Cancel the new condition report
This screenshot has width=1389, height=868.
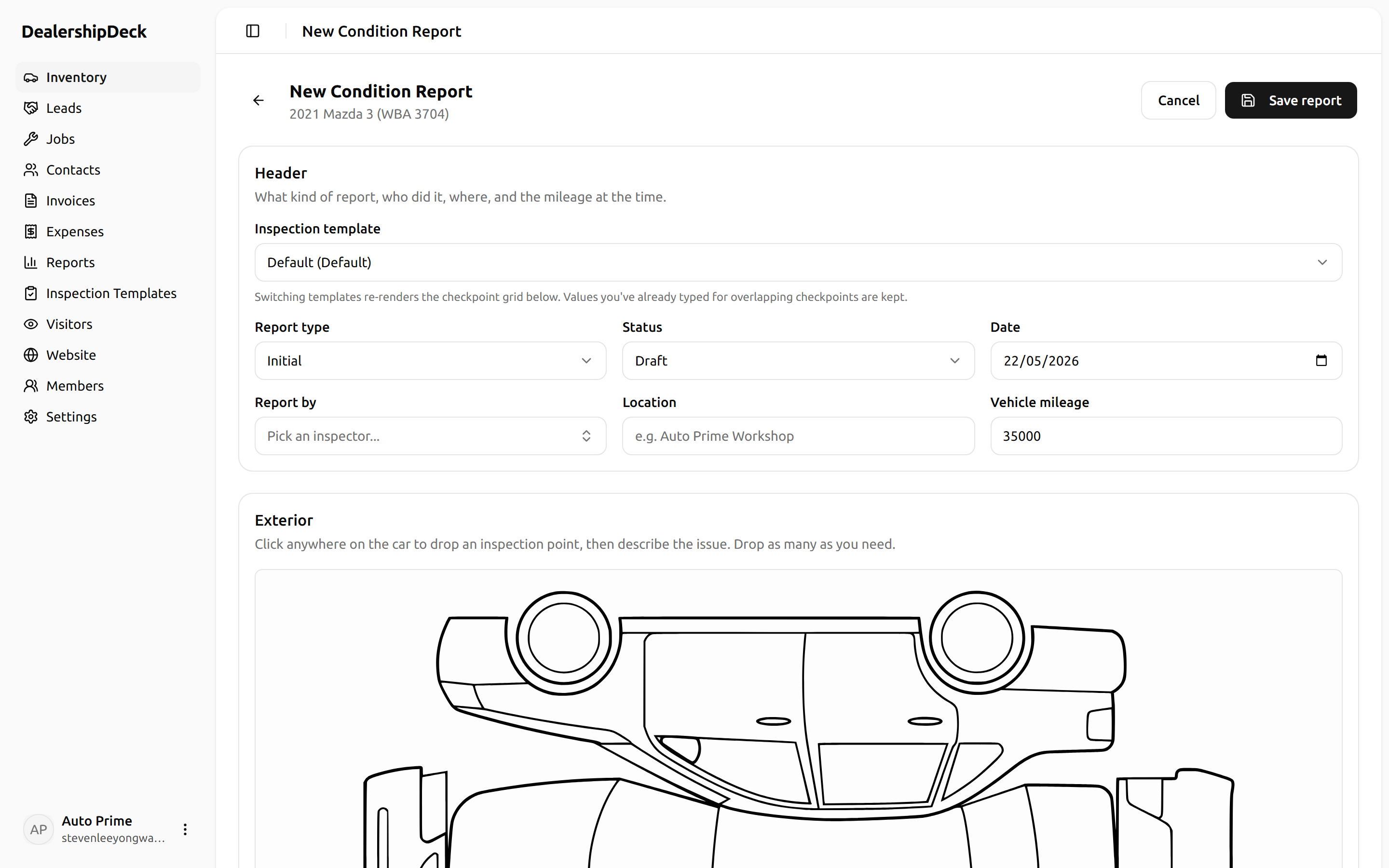click(1178, 100)
